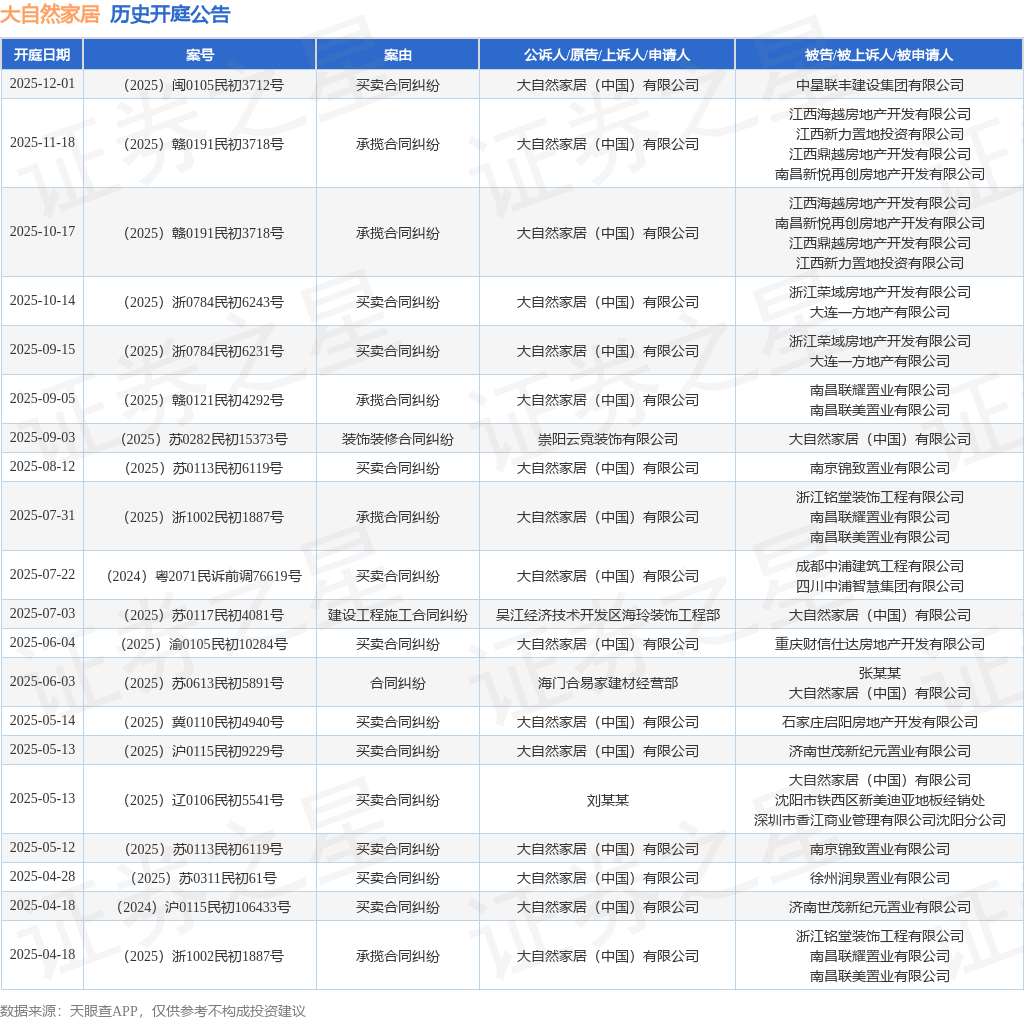Viewport: 1024px width, 1020px height.
Task: Click defendant 徐州润泉置业有限公司
Action: click(880, 878)
